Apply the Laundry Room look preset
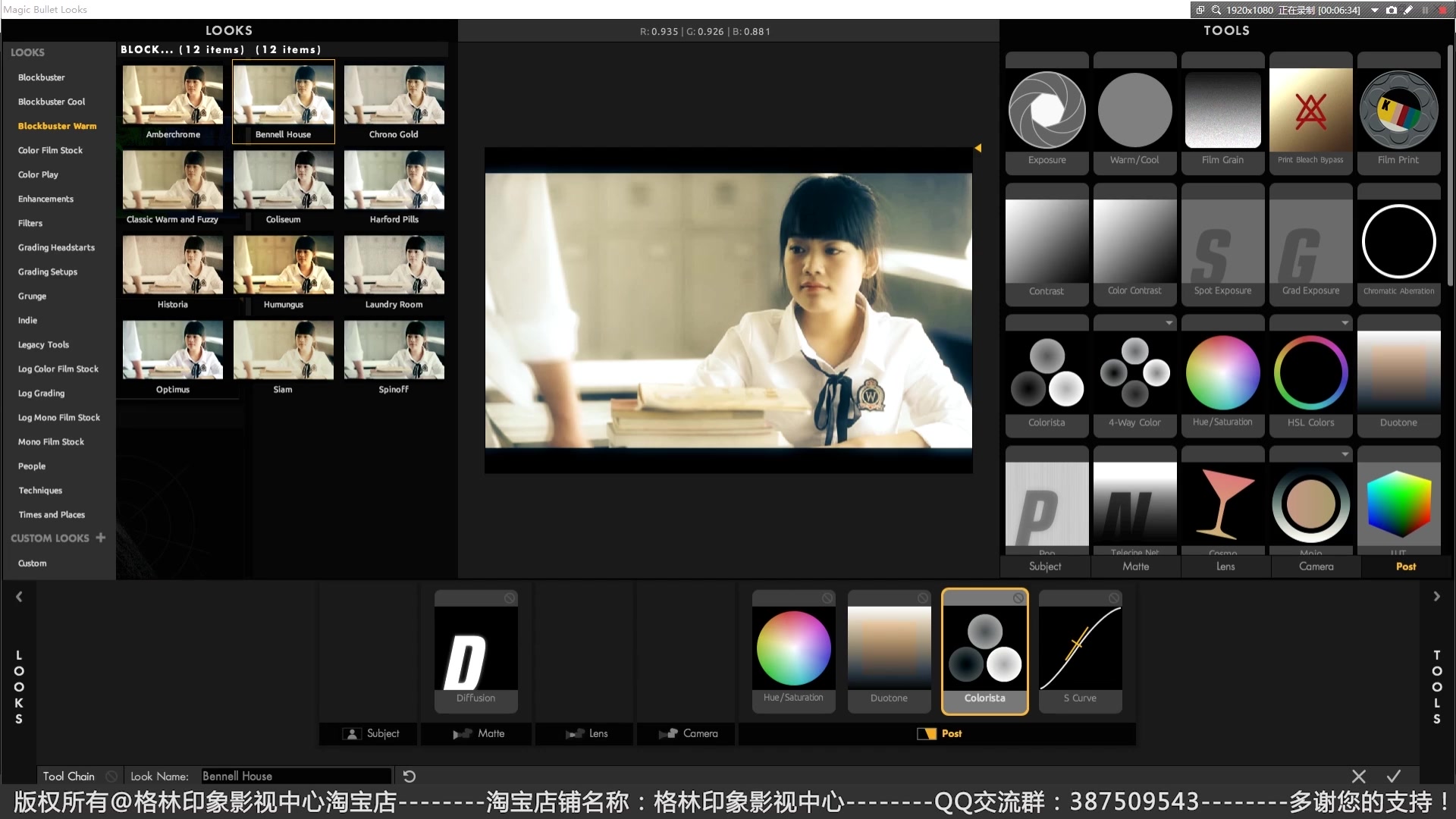The width and height of the screenshot is (1456, 819). (x=394, y=271)
